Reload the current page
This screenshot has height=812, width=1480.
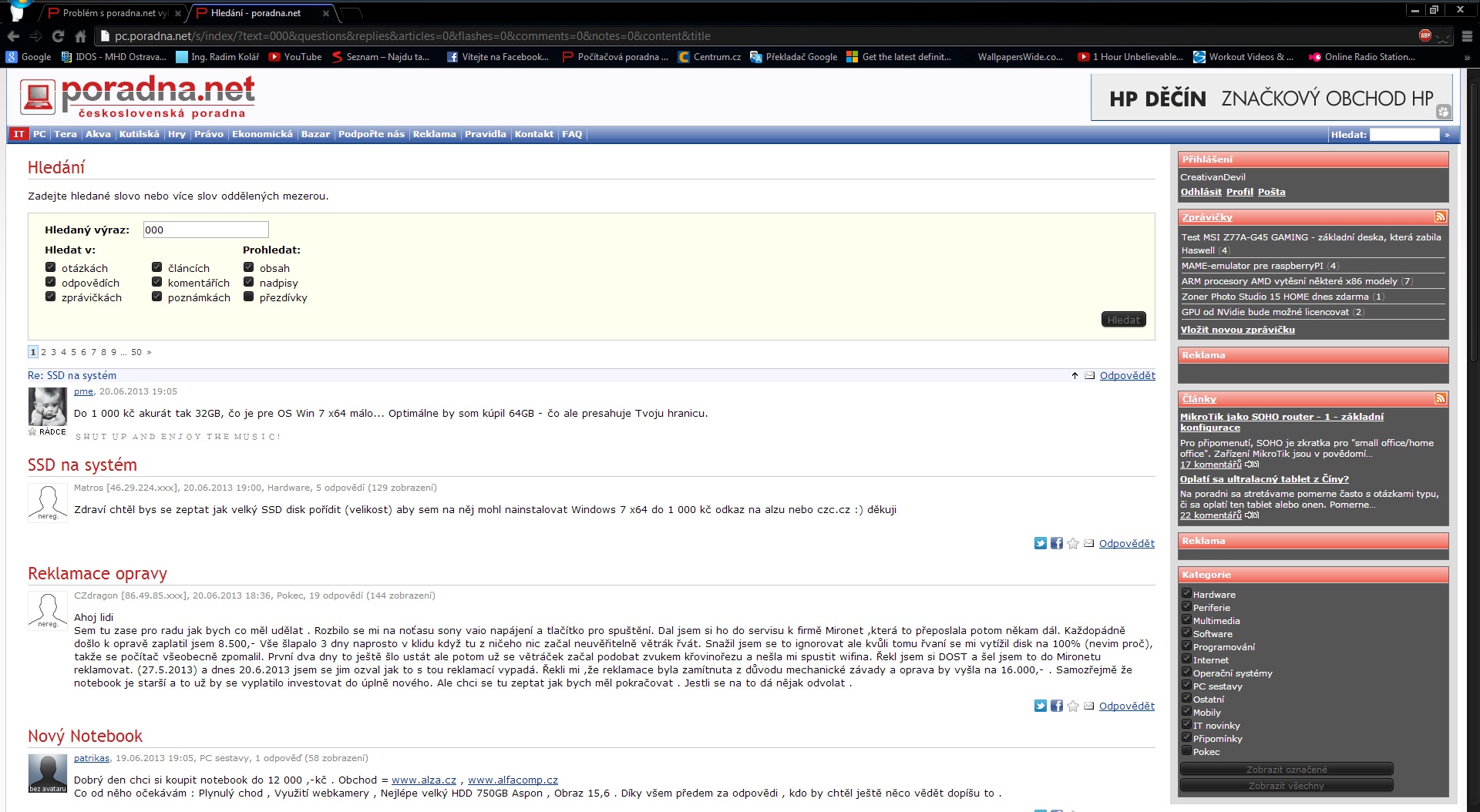pyautogui.click(x=58, y=36)
